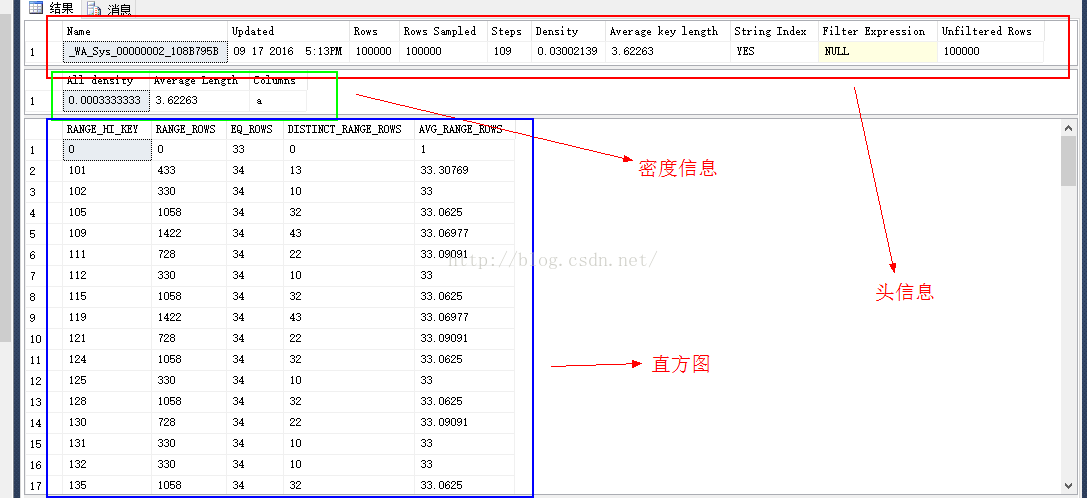Click the 1422 RANGE_ROWS cell for key 109

(189, 233)
